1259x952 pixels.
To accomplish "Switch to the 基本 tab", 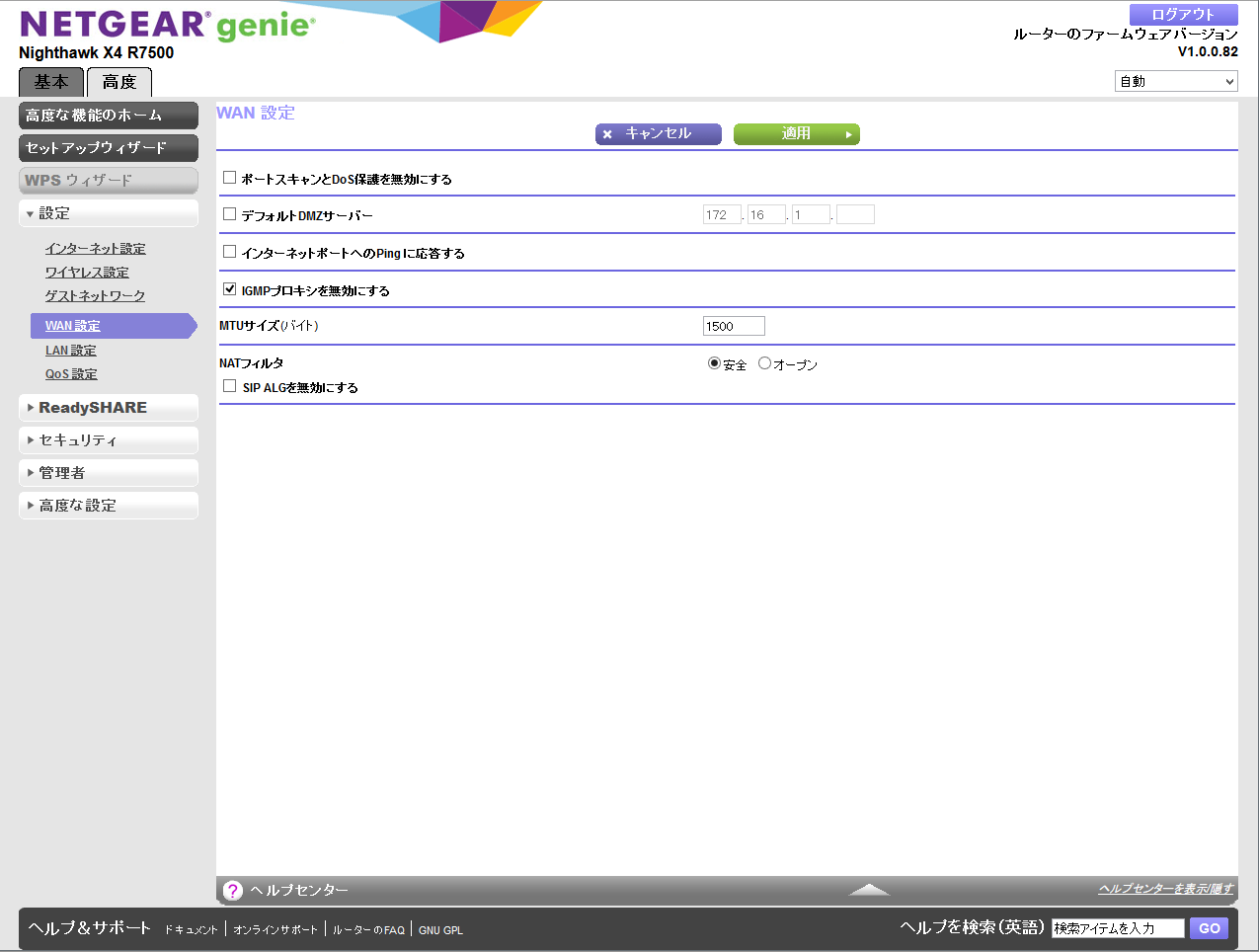I will coord(51,82).
